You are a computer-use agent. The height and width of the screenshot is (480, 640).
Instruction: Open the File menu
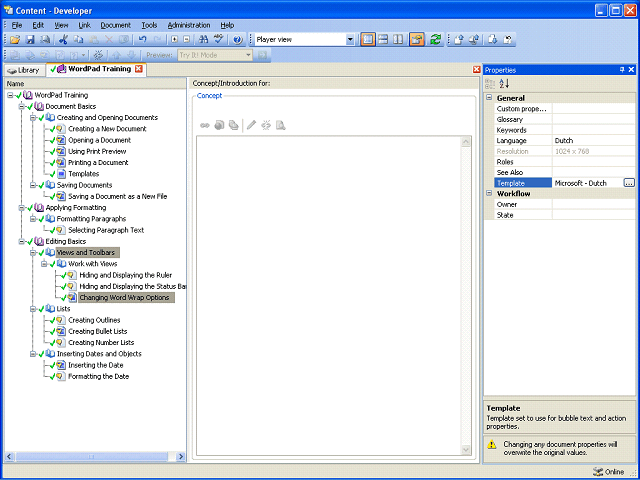pyautogui.click(x=17, y=25)
